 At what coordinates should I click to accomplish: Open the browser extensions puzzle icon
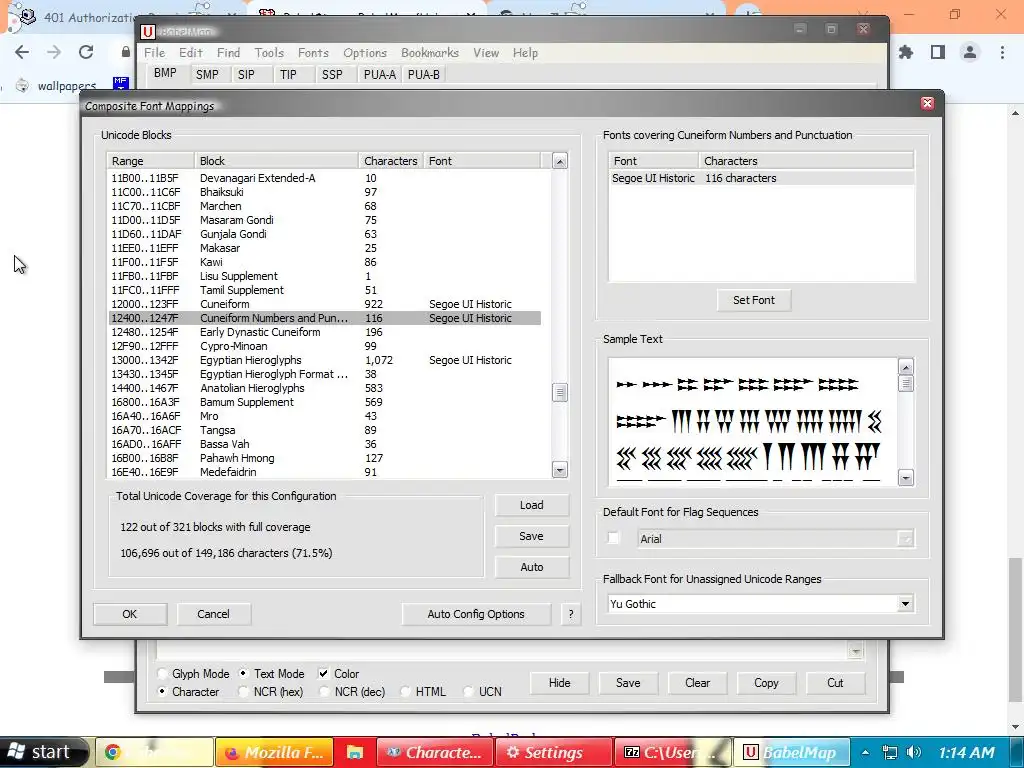coord(906,52)
